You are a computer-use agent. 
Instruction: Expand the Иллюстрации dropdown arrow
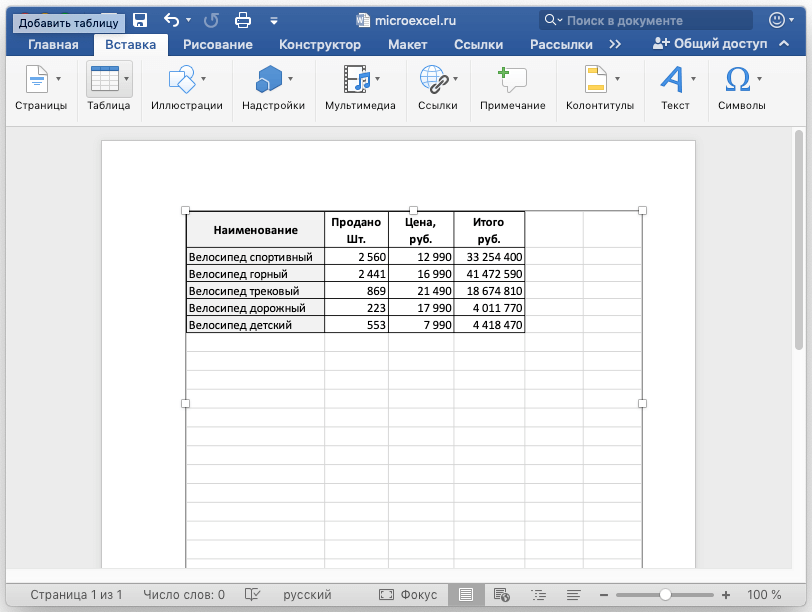(204, 79)
